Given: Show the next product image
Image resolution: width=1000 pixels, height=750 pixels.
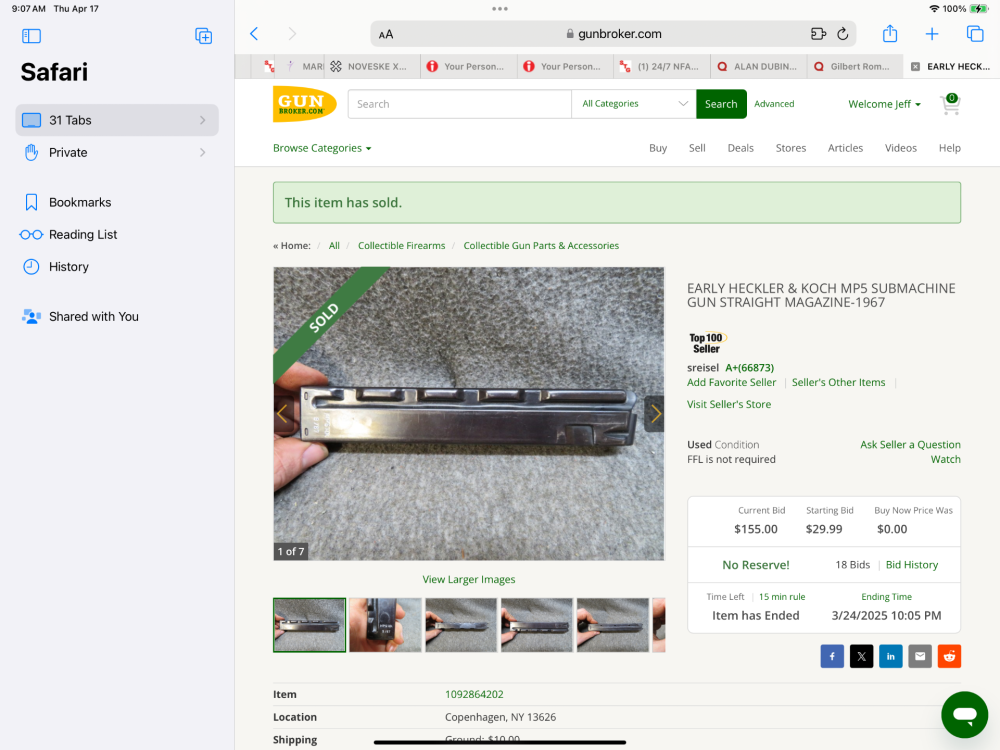Looking at the screenshot, I should click(x=654, y=414).
